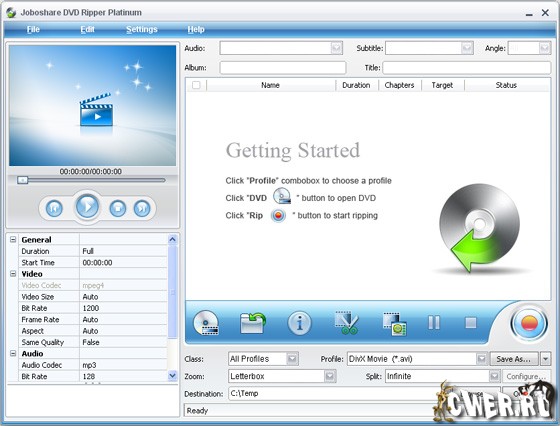Select the Duration value Full
The height and width of the screenshot is (426, 560).
pos(123,251)
